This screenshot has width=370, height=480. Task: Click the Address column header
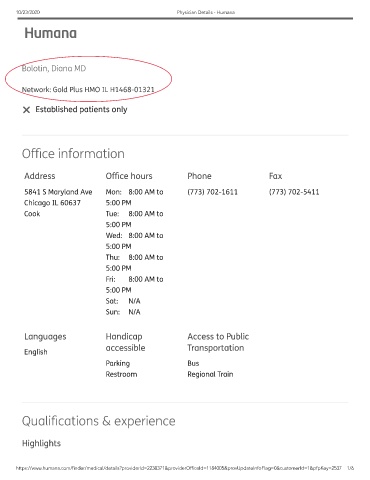[x=40, y=176]
